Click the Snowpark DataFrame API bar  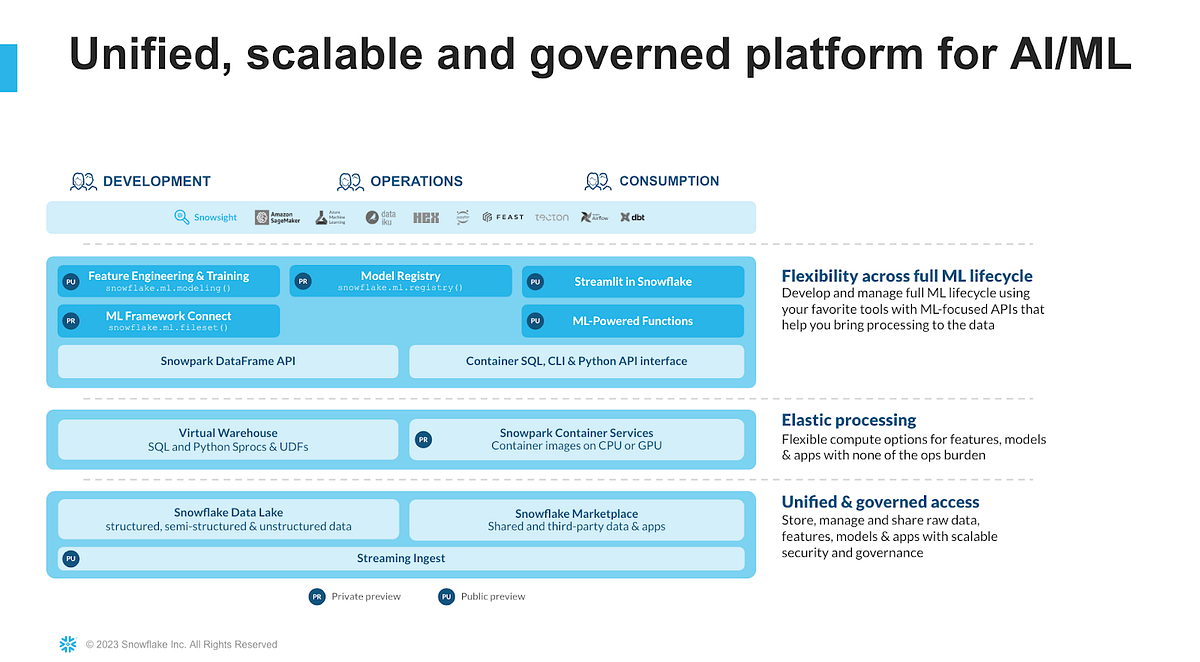pyautogui.click(x=227, y=361)
